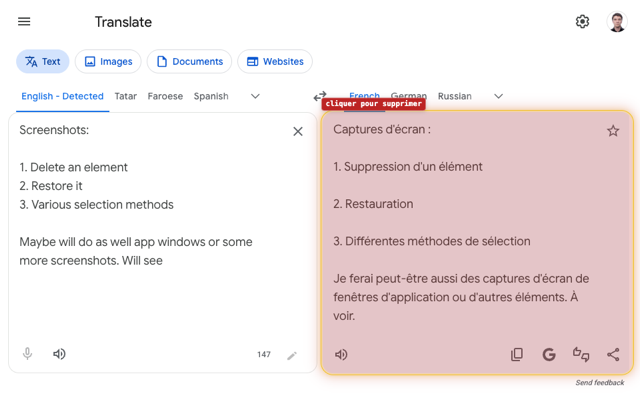Image resolution: width=640 pixels, height=400 pixels.
Task: Clear the source text with X
Action: tap(298, 131)
